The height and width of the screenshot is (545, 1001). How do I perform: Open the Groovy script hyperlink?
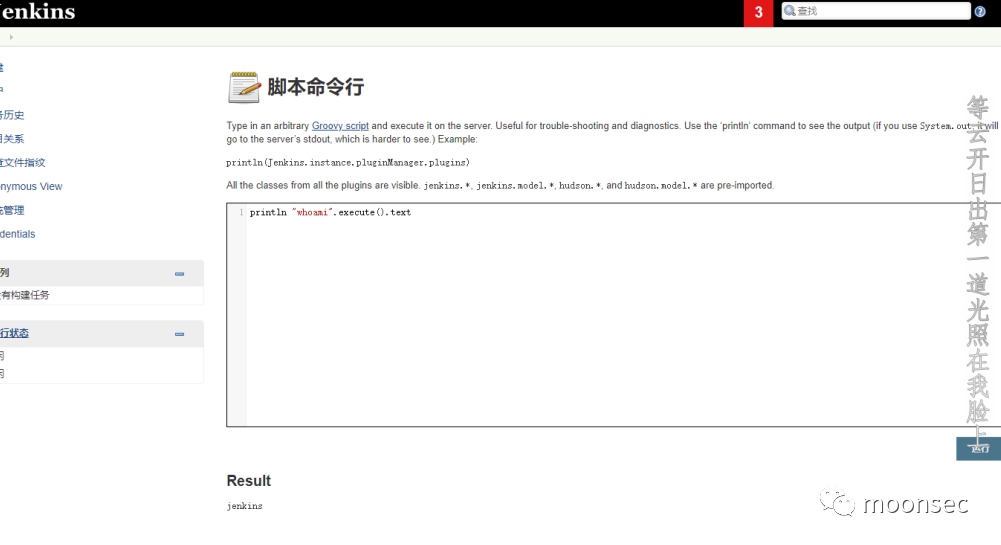click(x=340, y=126)
